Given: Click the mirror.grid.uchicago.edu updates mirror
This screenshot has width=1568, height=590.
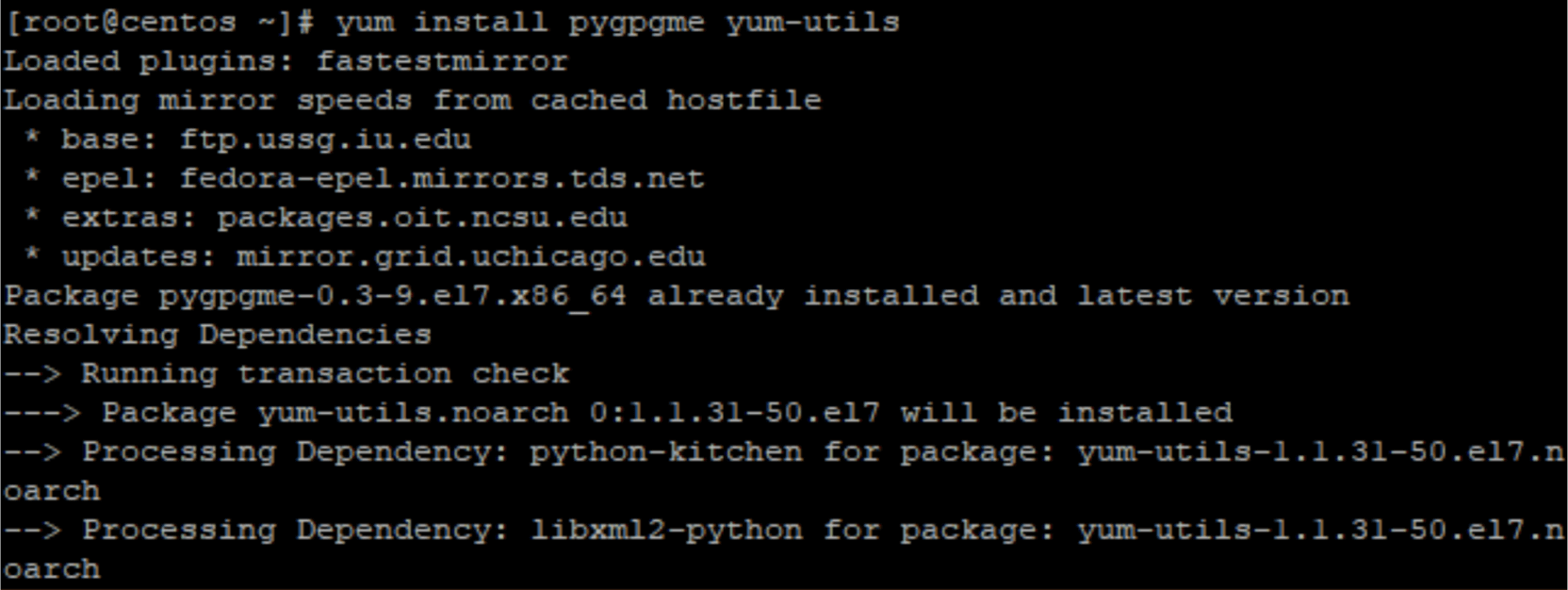Looking at the screenshot, I should 470,256.
